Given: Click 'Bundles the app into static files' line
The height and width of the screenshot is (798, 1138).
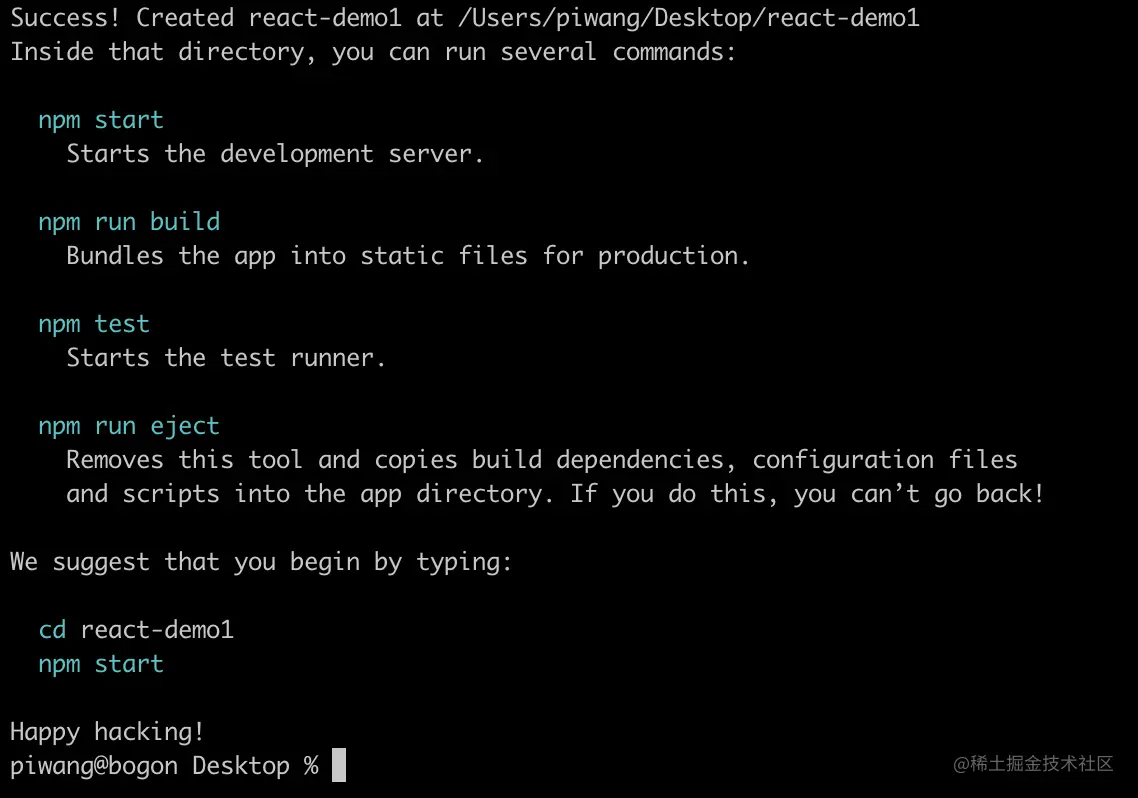Looking at the screenshot, I should 408,256.
